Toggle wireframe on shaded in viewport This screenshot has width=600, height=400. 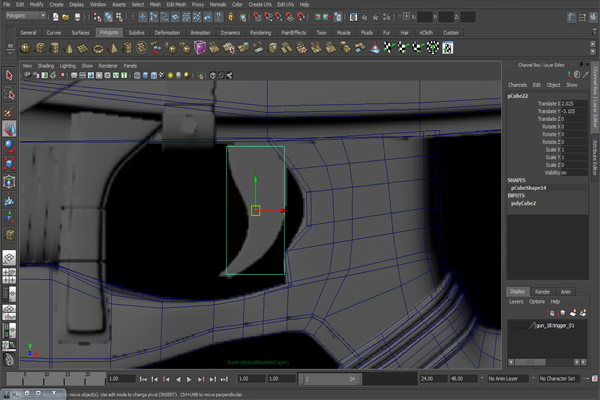154,75
